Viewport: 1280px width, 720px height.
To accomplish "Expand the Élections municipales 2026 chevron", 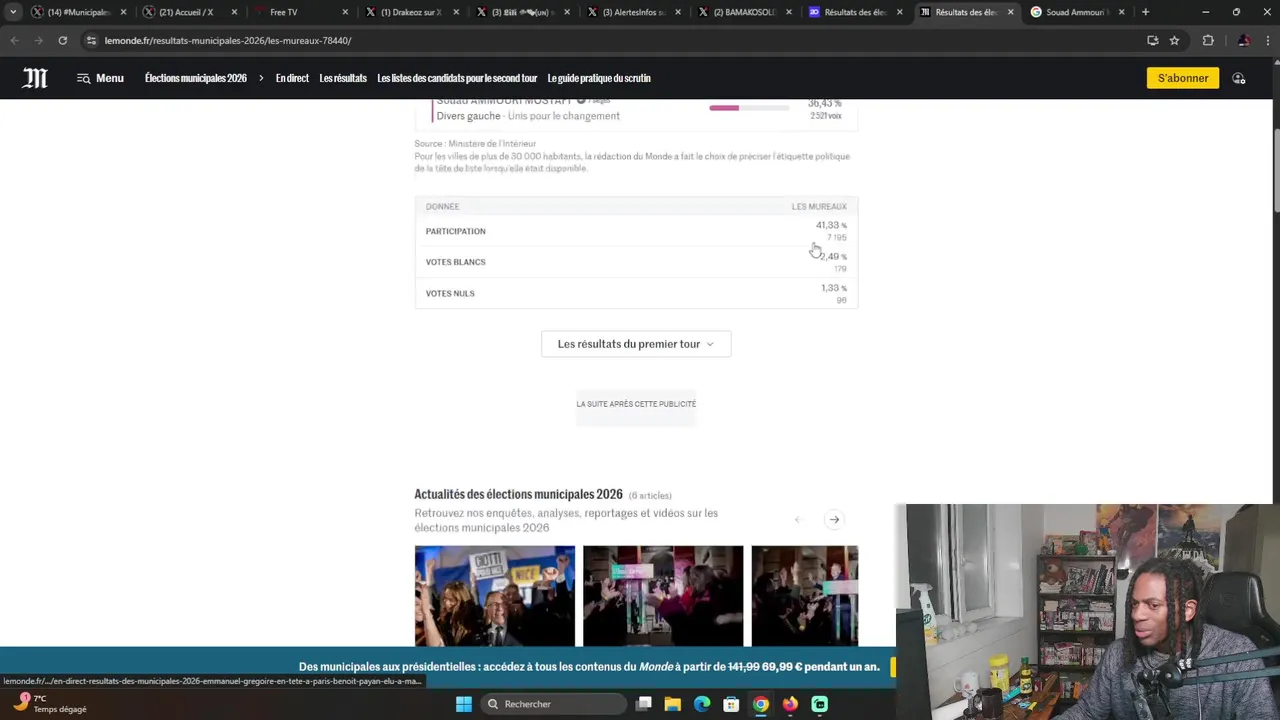I will click(x=261, y=78).
